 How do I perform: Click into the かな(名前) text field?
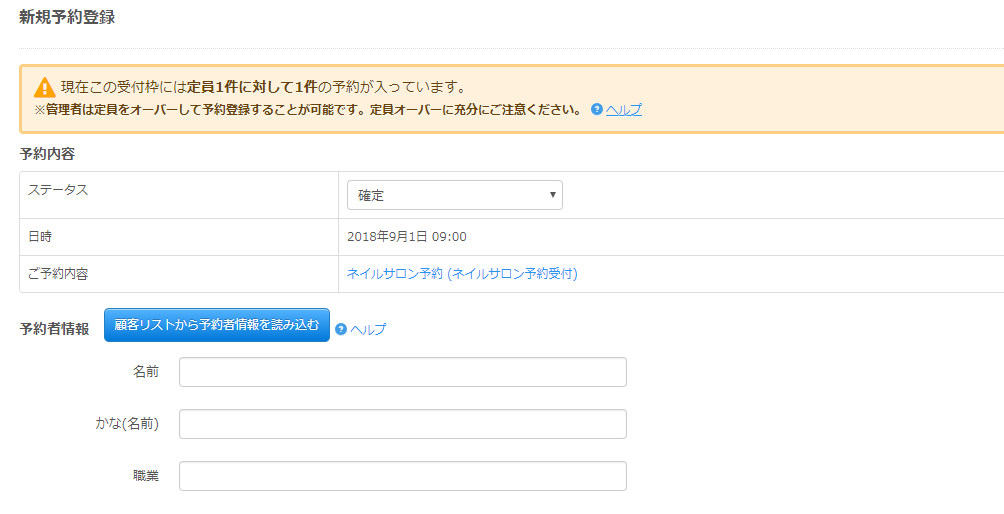point(402,424)
